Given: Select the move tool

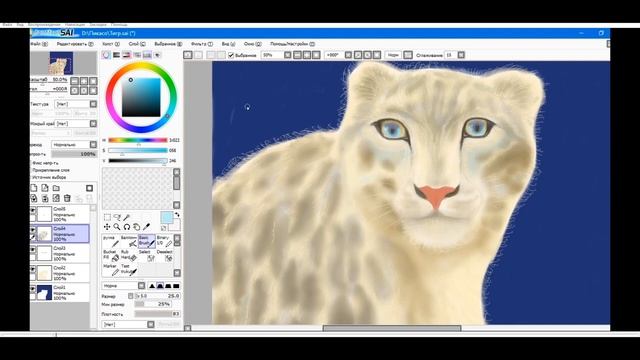Looking at the screenshot, I should [x=107, y=227].
